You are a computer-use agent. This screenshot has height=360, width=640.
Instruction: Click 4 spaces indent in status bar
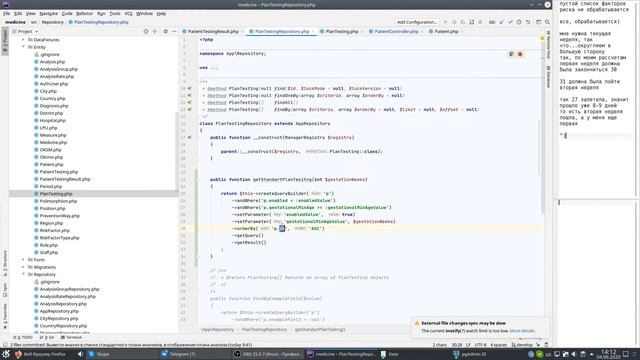pos(498,345)
